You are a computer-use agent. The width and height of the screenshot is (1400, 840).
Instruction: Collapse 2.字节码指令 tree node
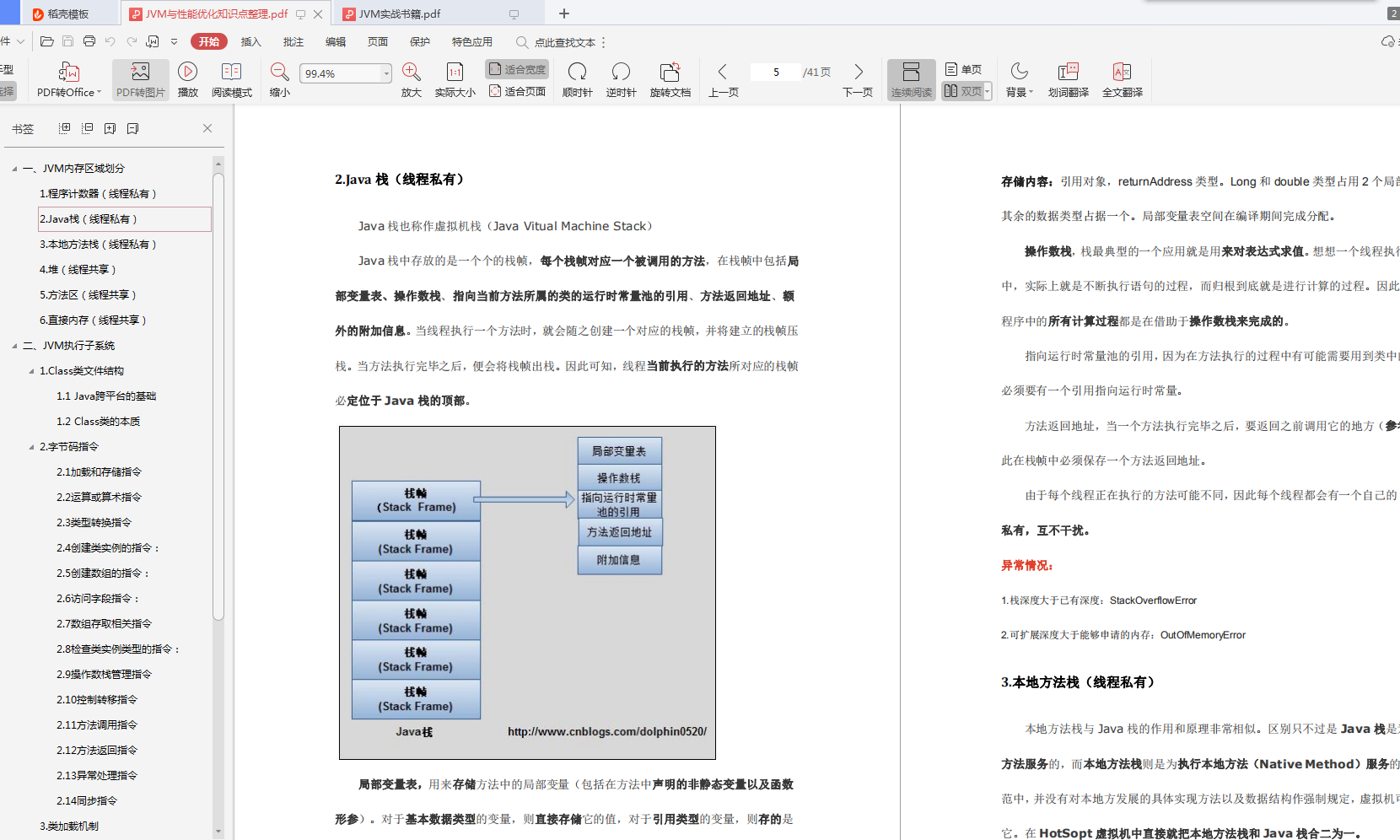click(x=31, y=447)
